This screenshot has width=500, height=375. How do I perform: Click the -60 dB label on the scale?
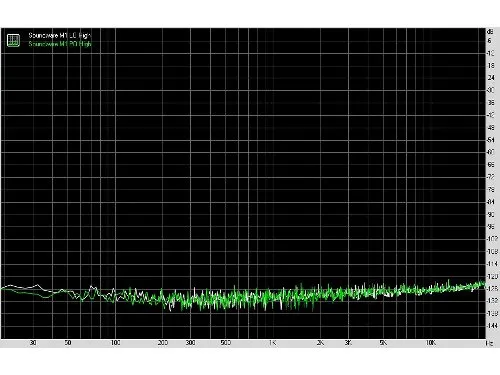click(491, 152)
